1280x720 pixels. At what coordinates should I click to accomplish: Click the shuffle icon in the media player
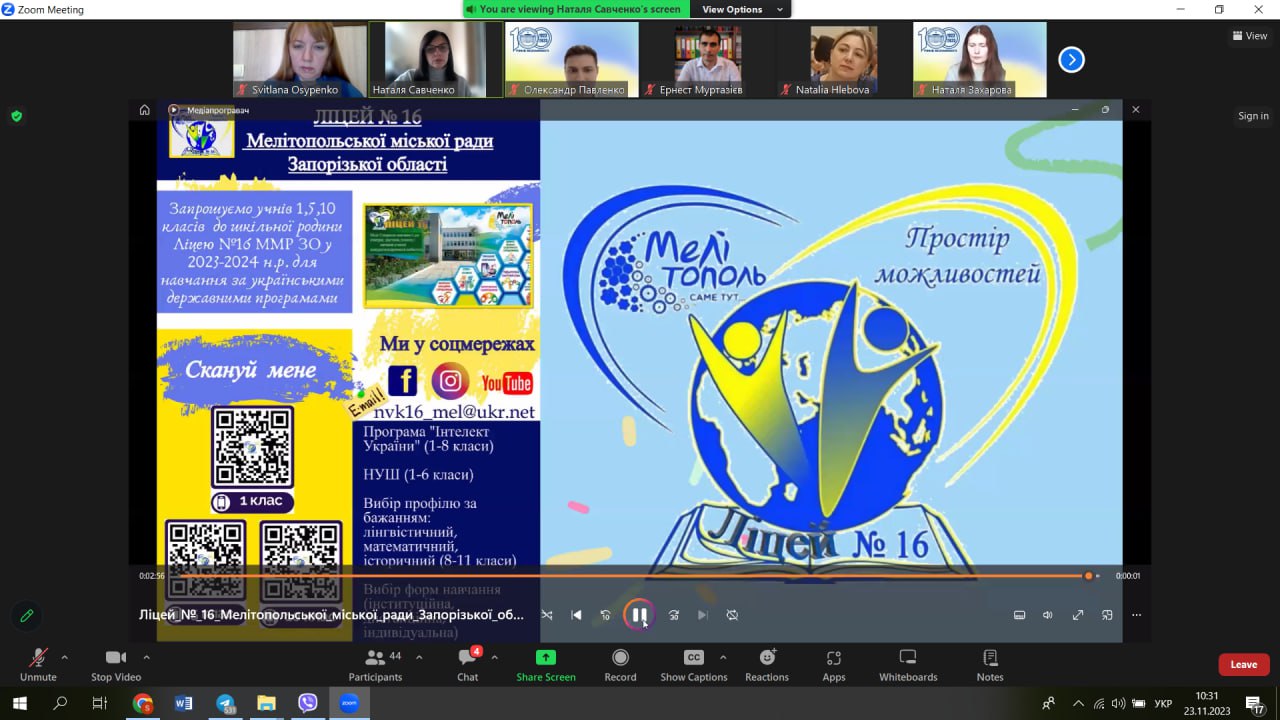[547, 615]
